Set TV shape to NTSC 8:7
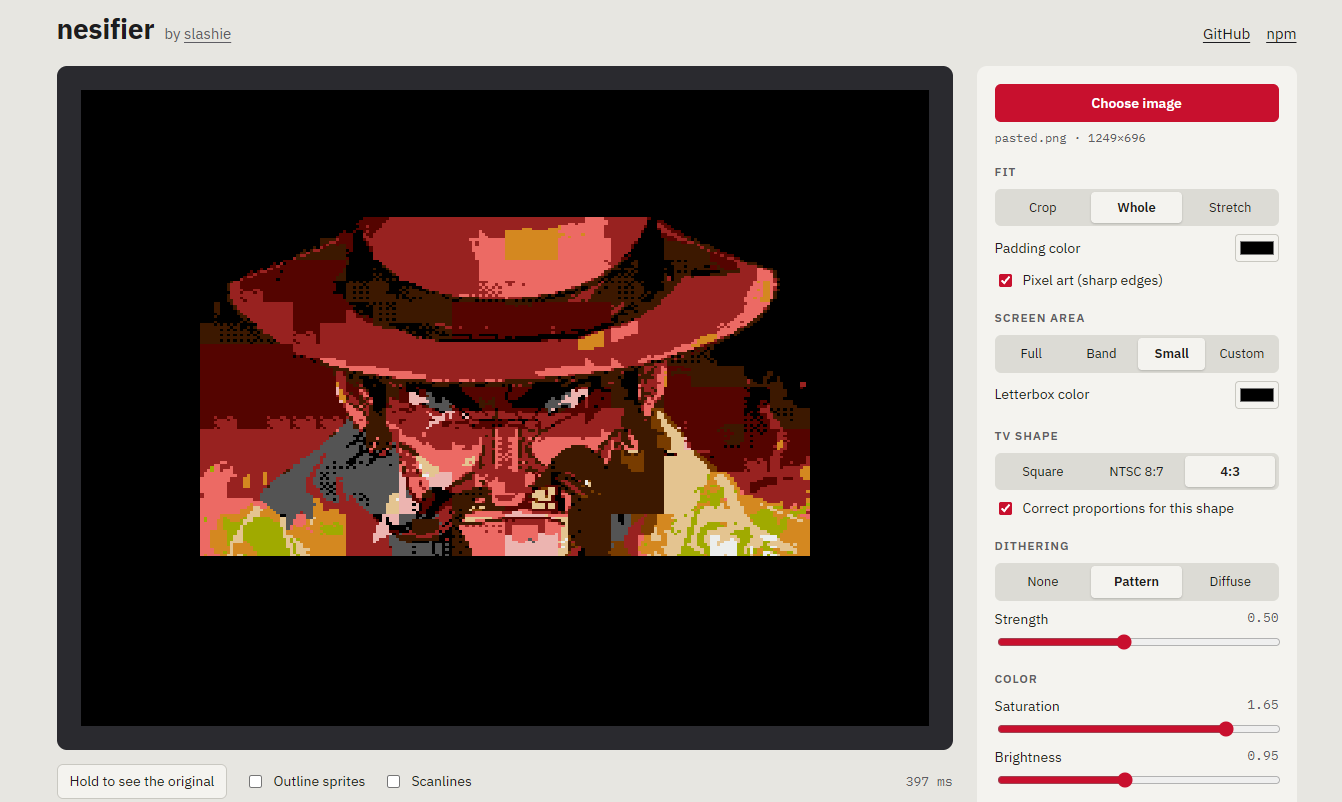This screenshot has width=1342, height=802. tap(1136, 472)
